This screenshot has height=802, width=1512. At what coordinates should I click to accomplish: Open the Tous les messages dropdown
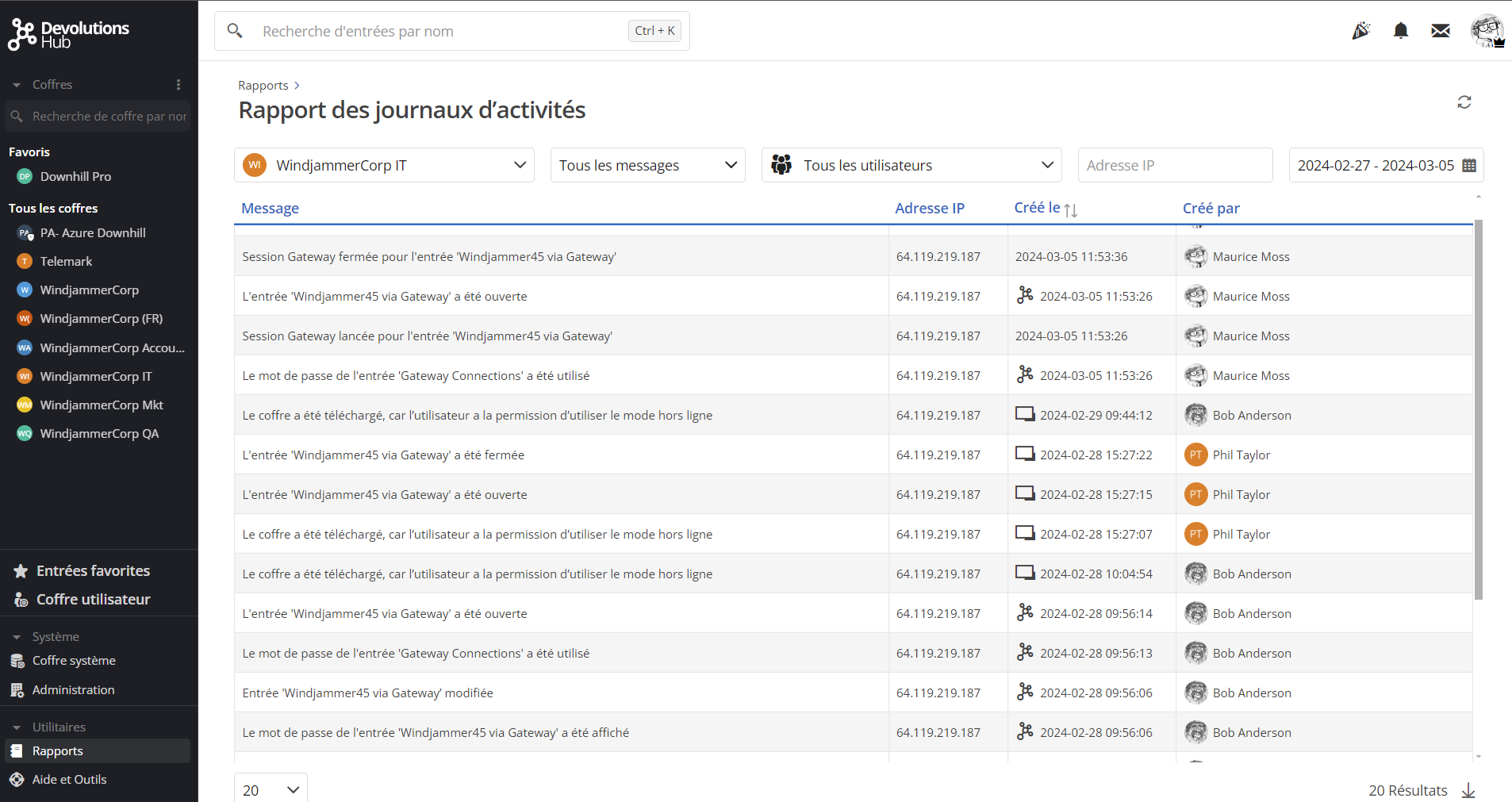click(648, 165)
